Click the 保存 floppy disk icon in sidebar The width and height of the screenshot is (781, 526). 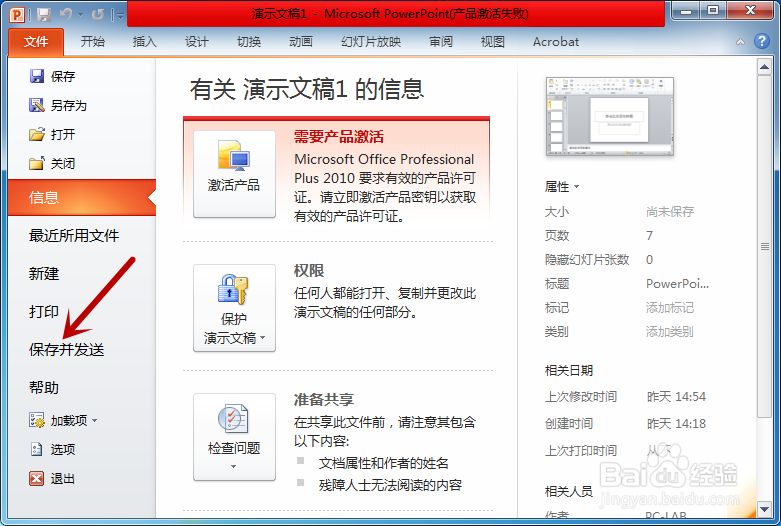(37, 76)
